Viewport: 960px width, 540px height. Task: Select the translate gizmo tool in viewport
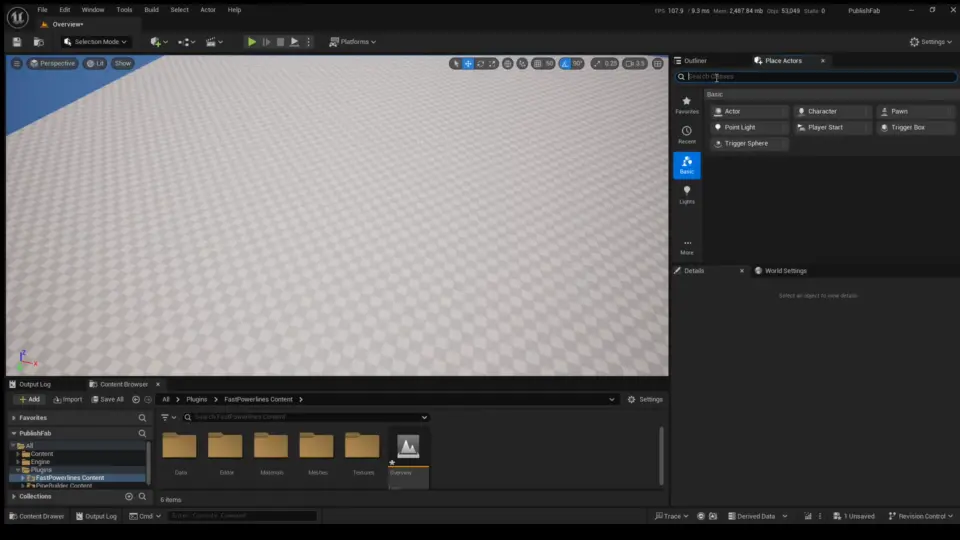[468, 63]
